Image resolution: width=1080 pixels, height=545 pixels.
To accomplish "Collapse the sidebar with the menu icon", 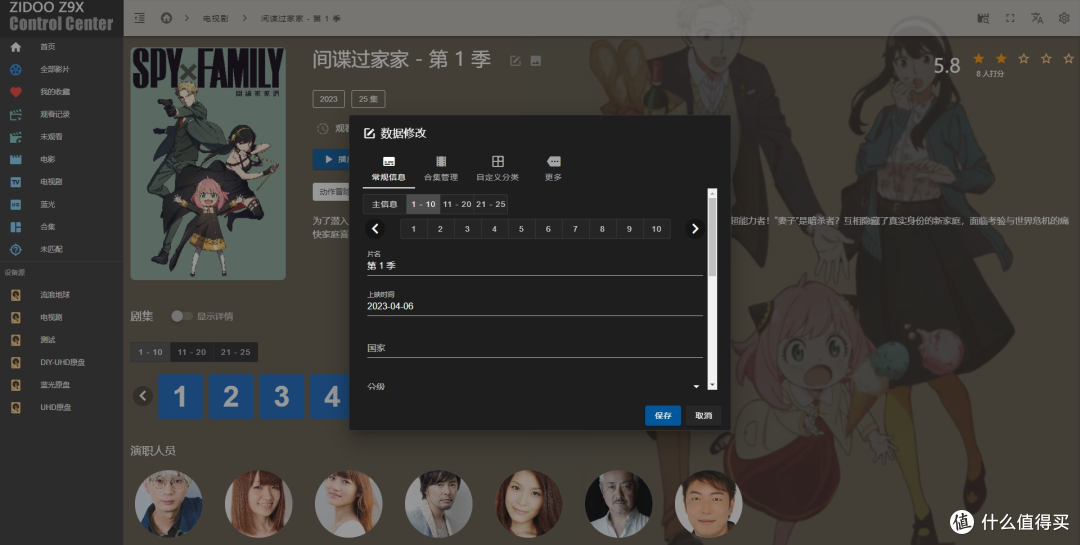I will tap(140, 18).
